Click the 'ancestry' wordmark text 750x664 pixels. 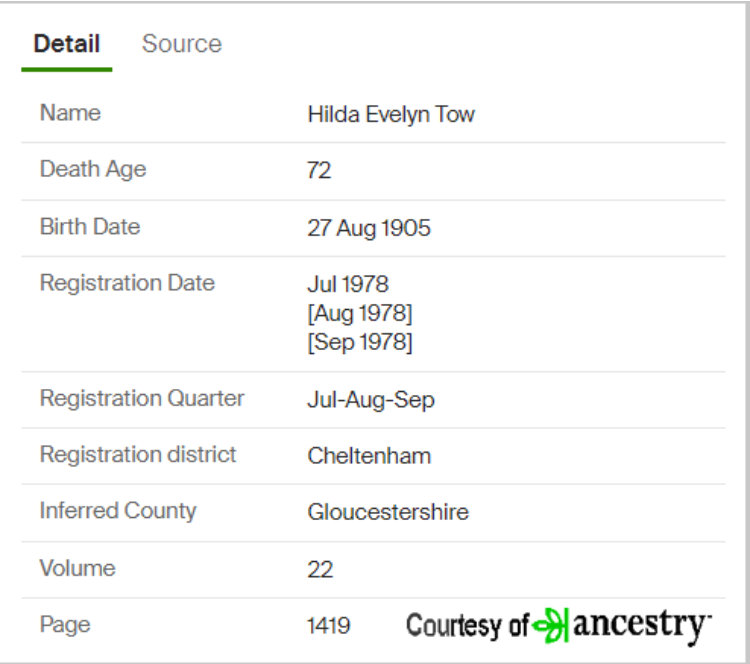pos(640,626)
